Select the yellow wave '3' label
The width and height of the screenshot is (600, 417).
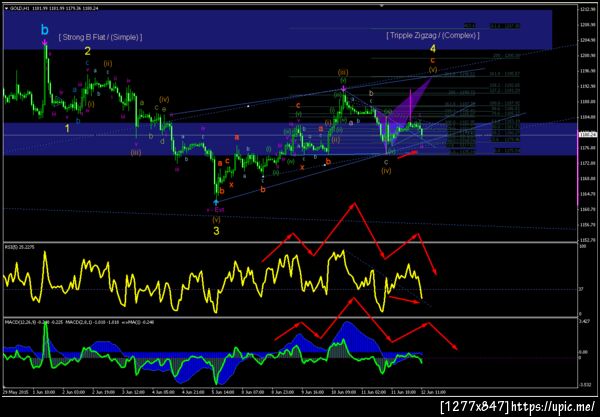click(x=217, y=231)
